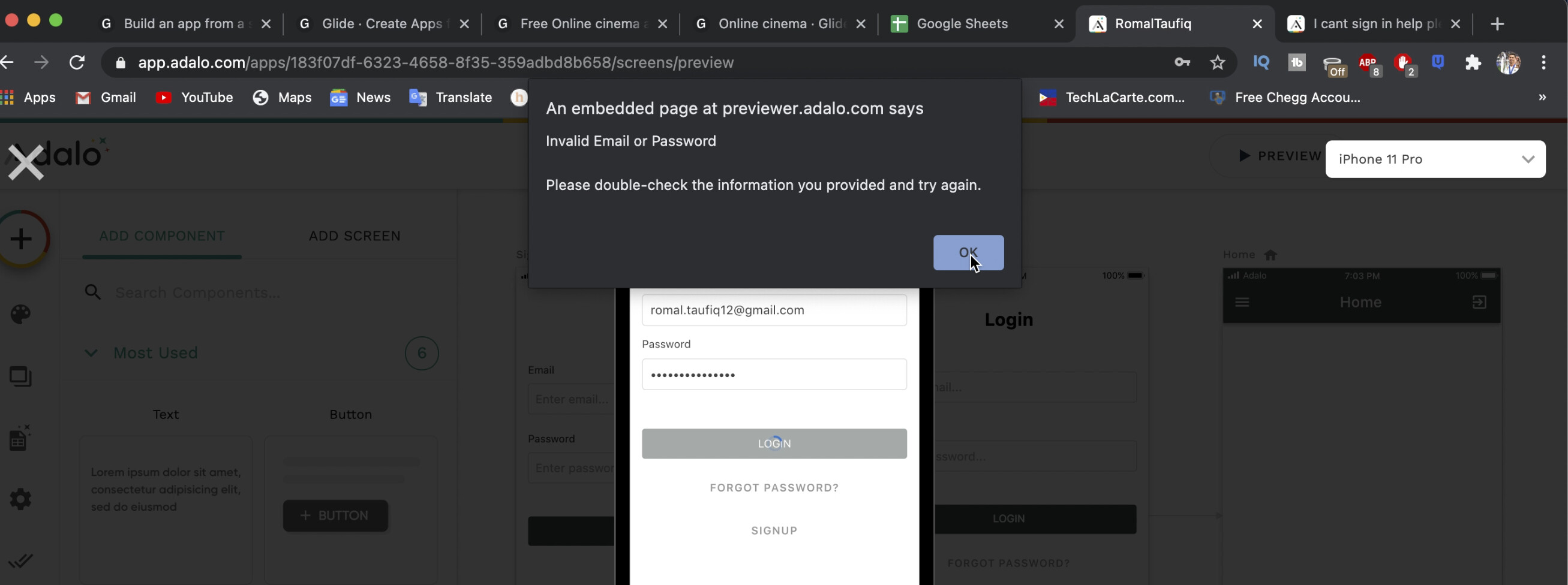Click the ABP Adblock Plus extension icon
The height and width of the screenshot is (585, 1568).
tap(1368, 64)
